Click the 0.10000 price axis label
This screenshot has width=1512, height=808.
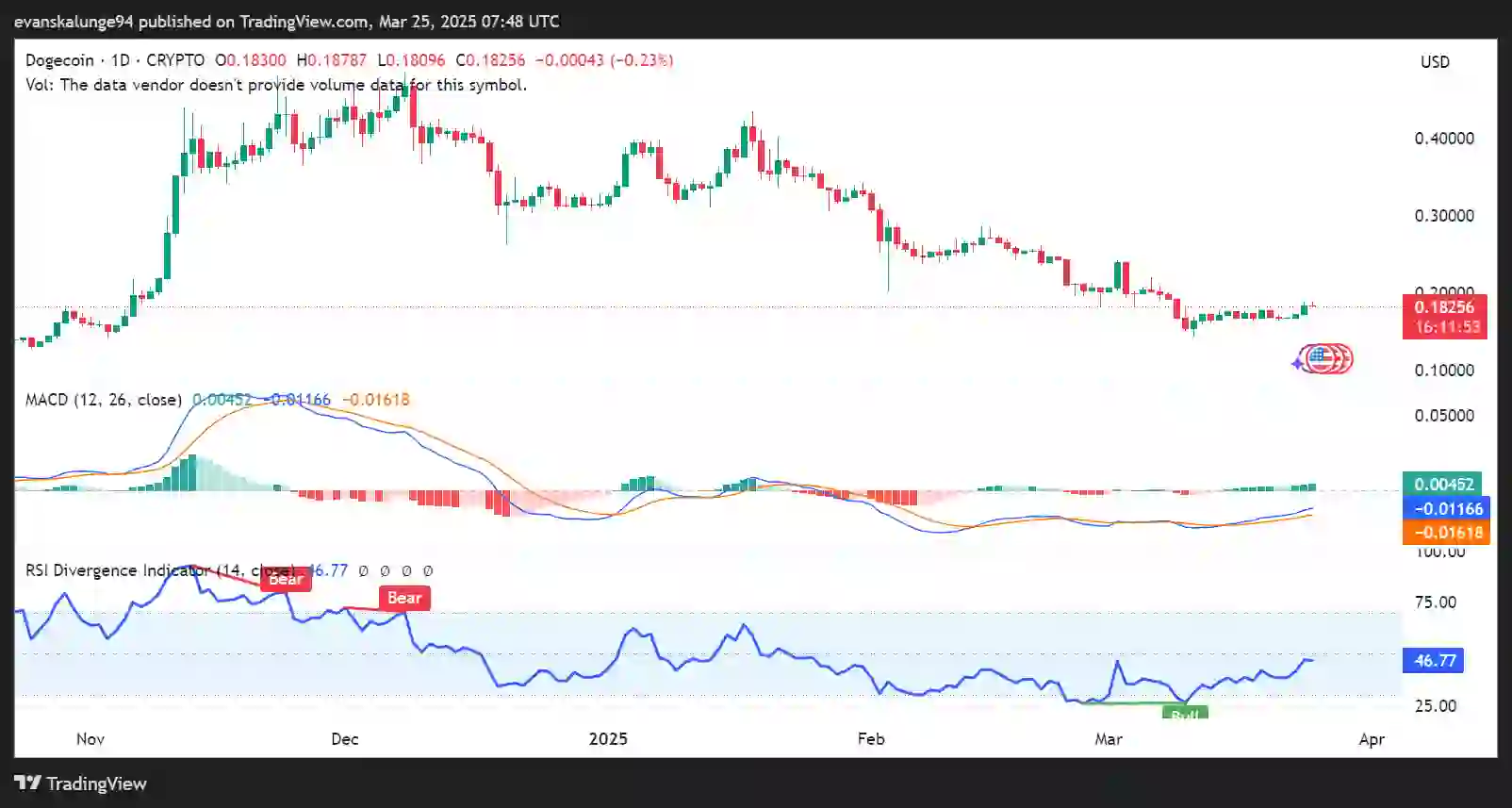coord(1444,371)
